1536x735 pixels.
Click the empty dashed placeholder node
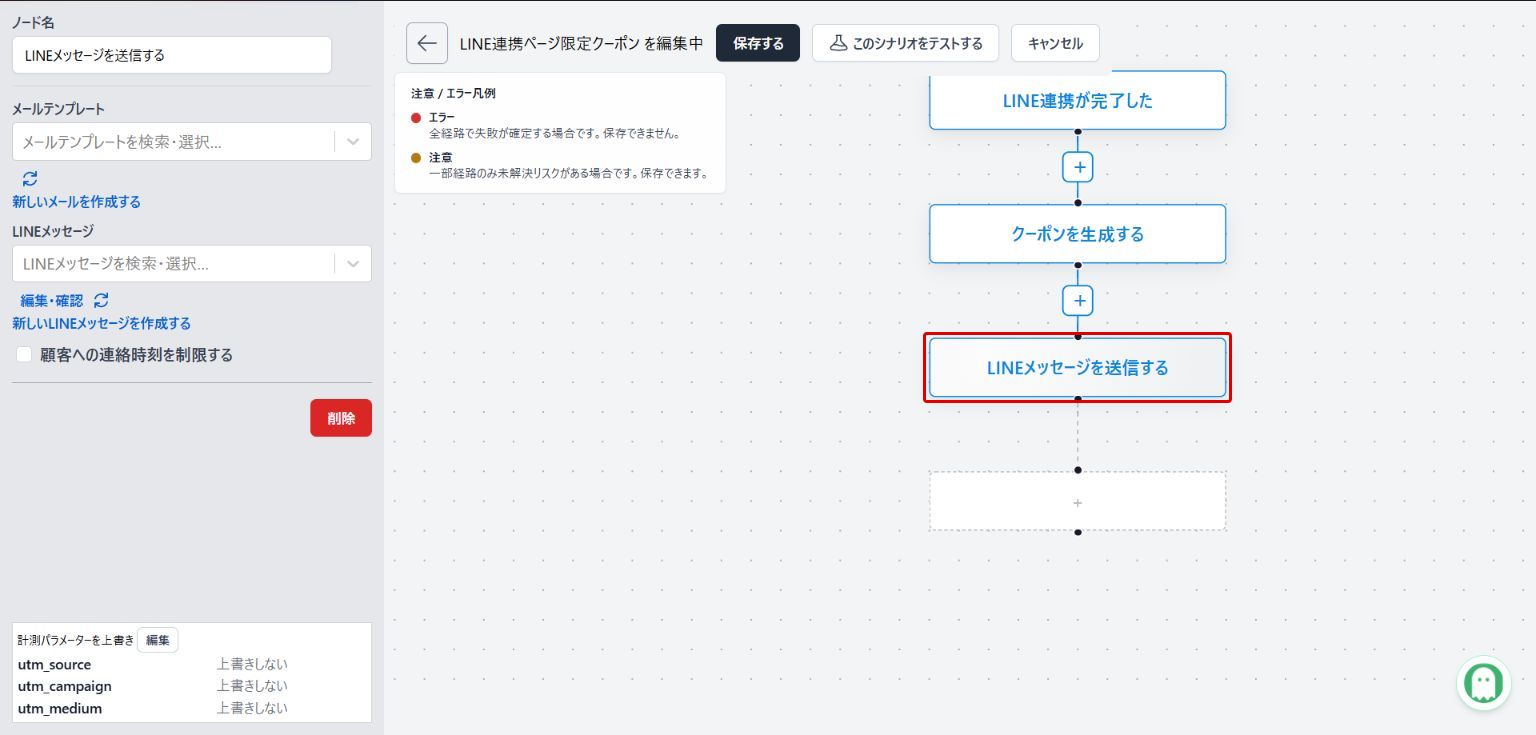(1077, 501)
